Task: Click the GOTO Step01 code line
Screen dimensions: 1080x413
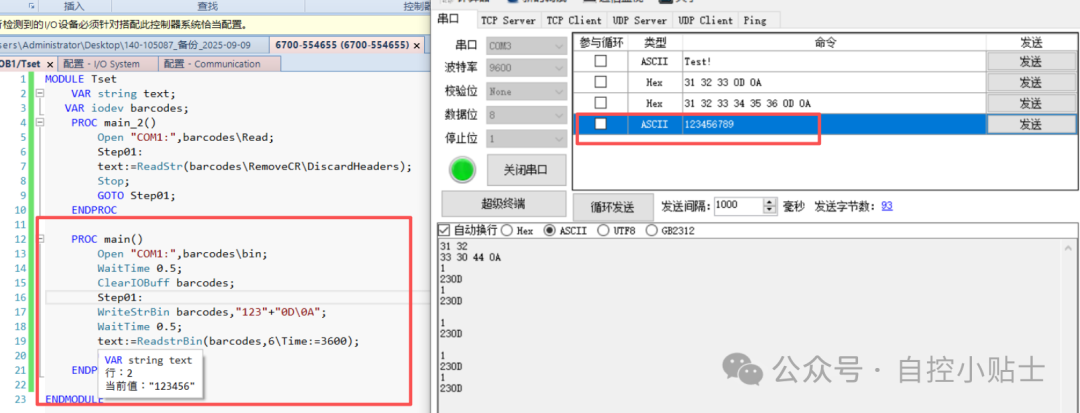Action: click(x=136, y=195)
